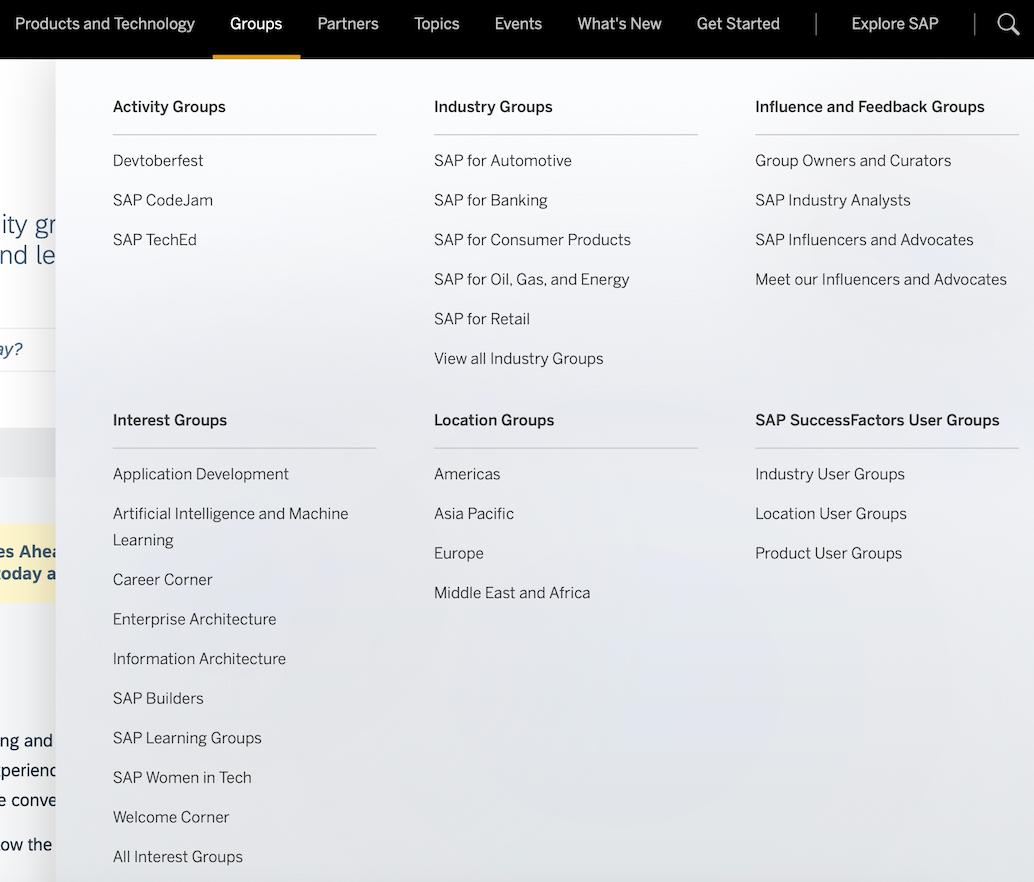Screen dimensions: 1034x882
Task: Open Enterprise Architecture group
Action: [x=195, y=620]
